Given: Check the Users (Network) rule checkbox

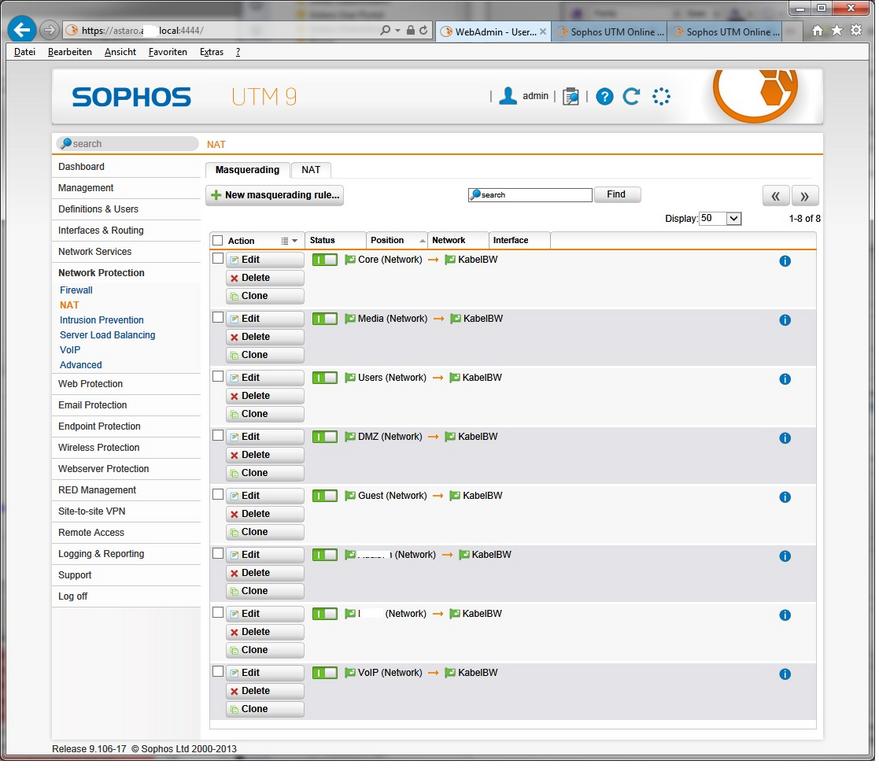Looking at the screenshot, I should click(218, 377).
